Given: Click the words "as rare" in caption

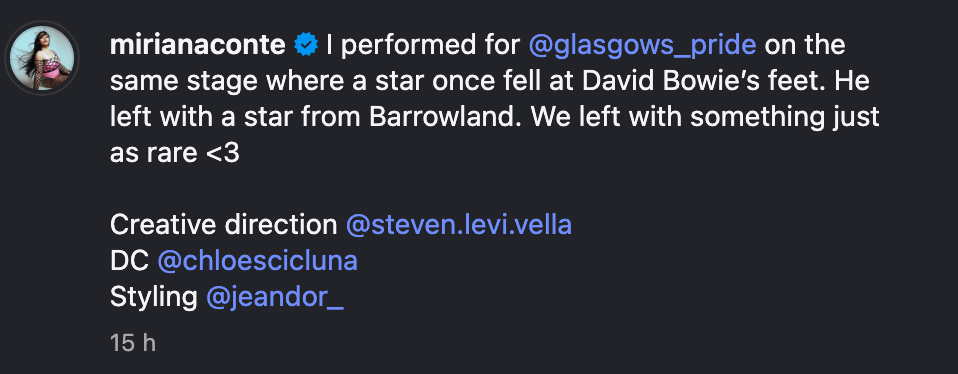Looking at the screenshot, I should pos(153,153).
